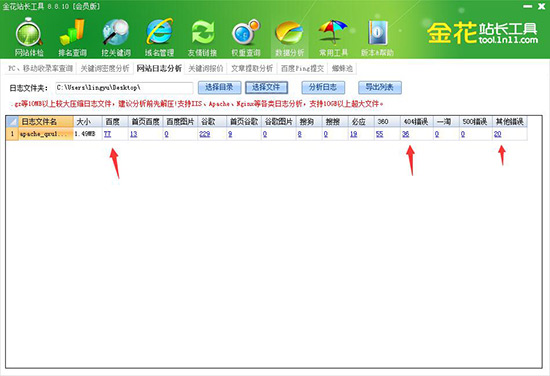Sort by the 一淘 column header
Viewport: 550px width, 376px height.
point(446,122)
